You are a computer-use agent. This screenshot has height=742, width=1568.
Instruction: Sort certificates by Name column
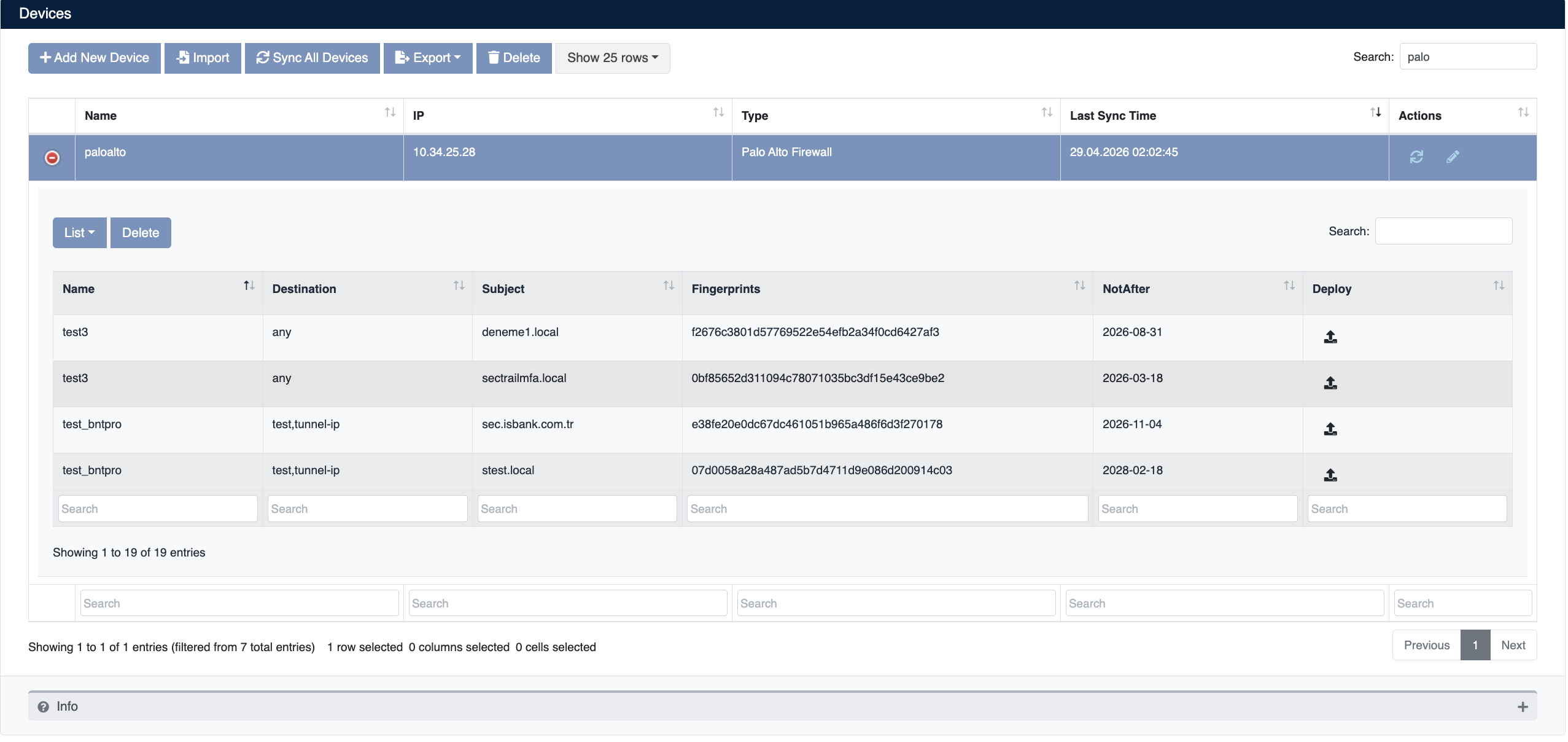click(249, 286)
